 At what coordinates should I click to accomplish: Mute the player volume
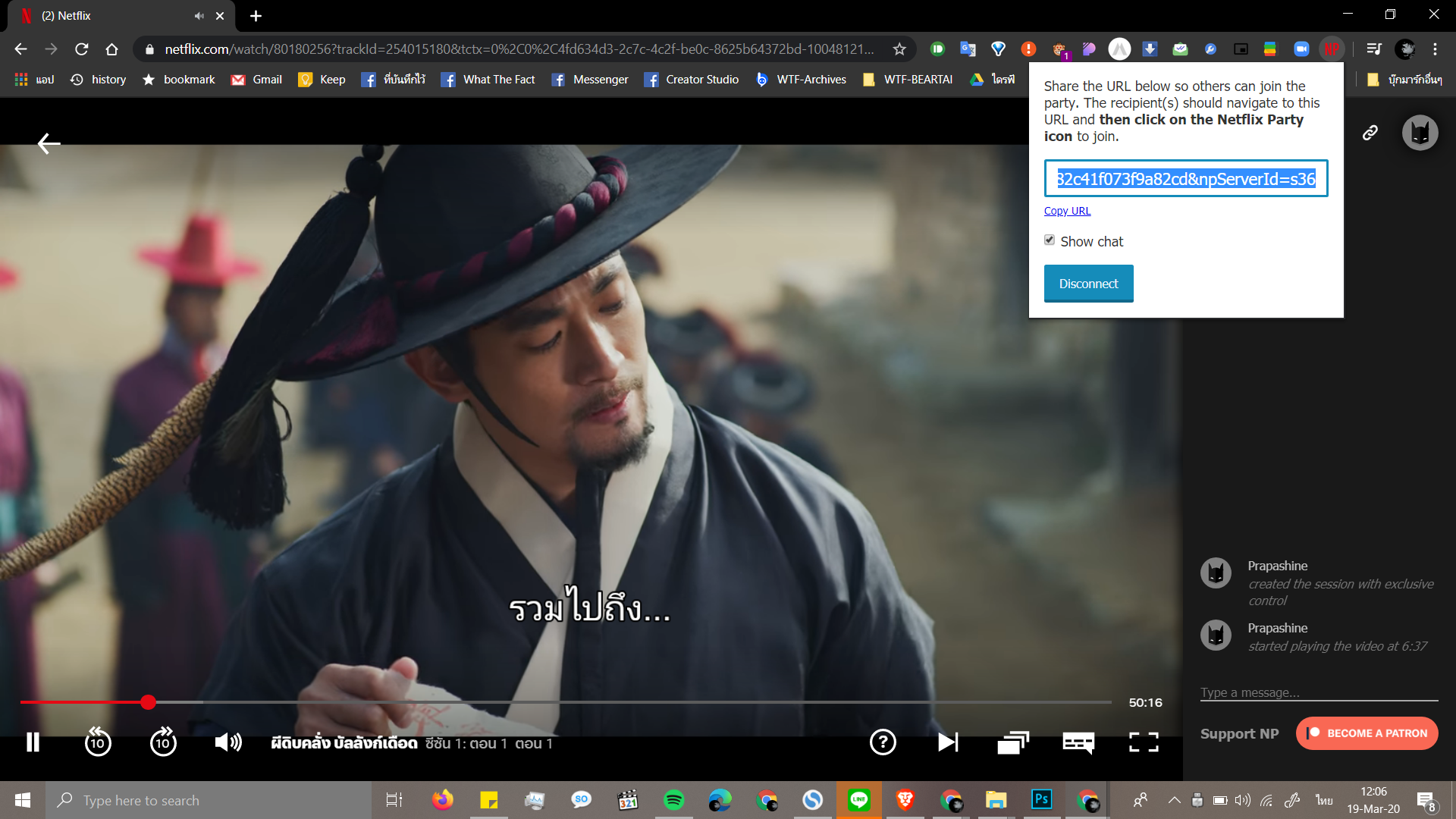(228, 742)
